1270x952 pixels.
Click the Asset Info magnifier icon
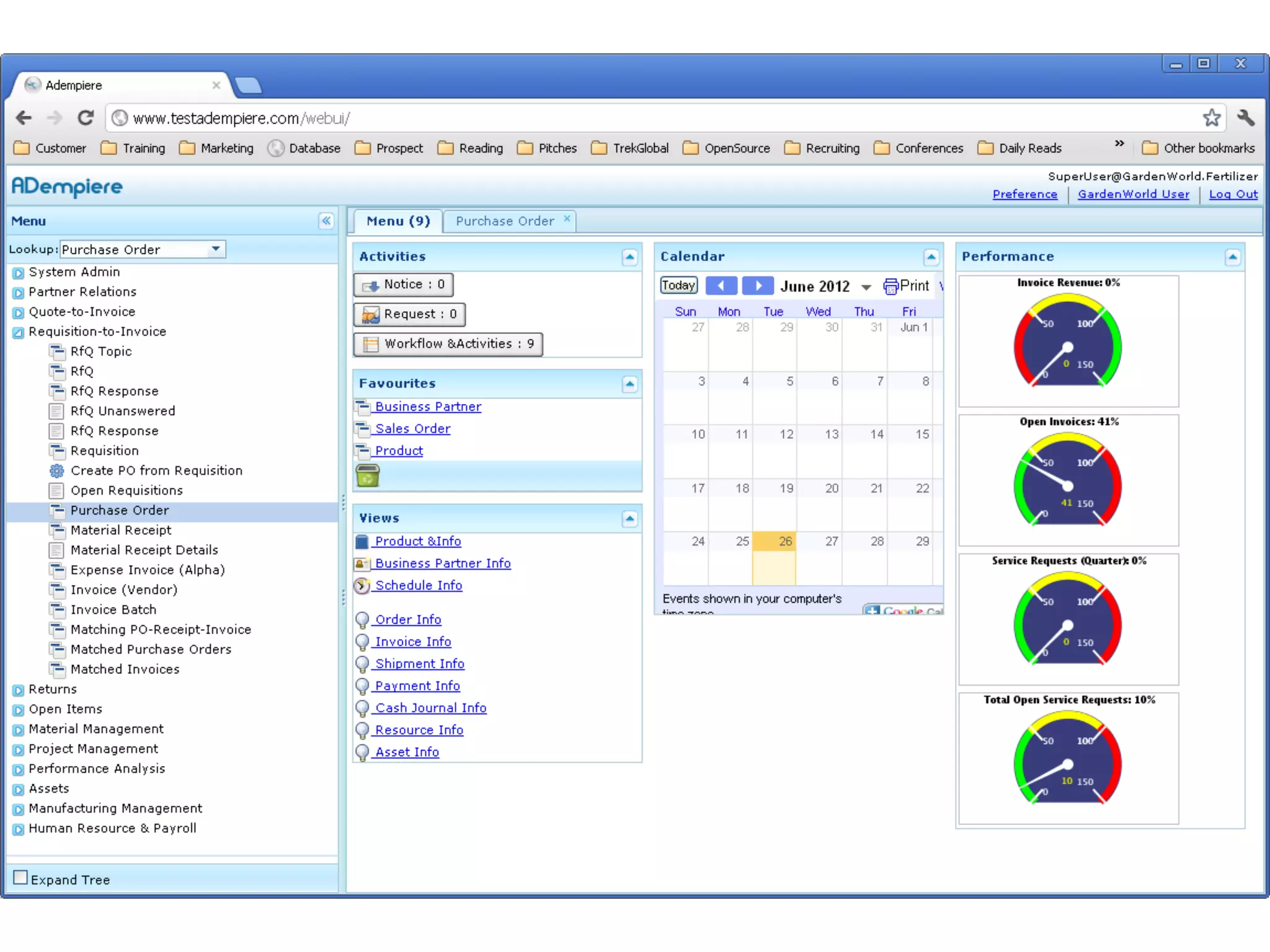[362, 752]
